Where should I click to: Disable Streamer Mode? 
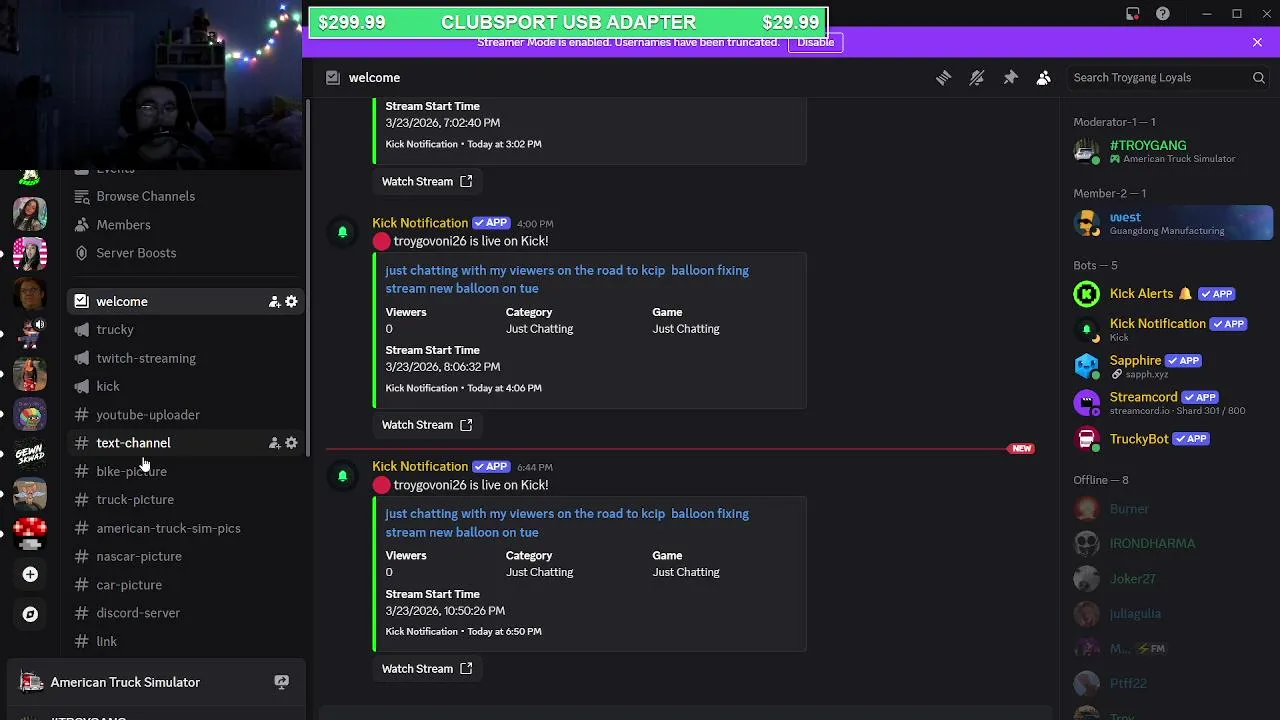[x=815, y=42]
